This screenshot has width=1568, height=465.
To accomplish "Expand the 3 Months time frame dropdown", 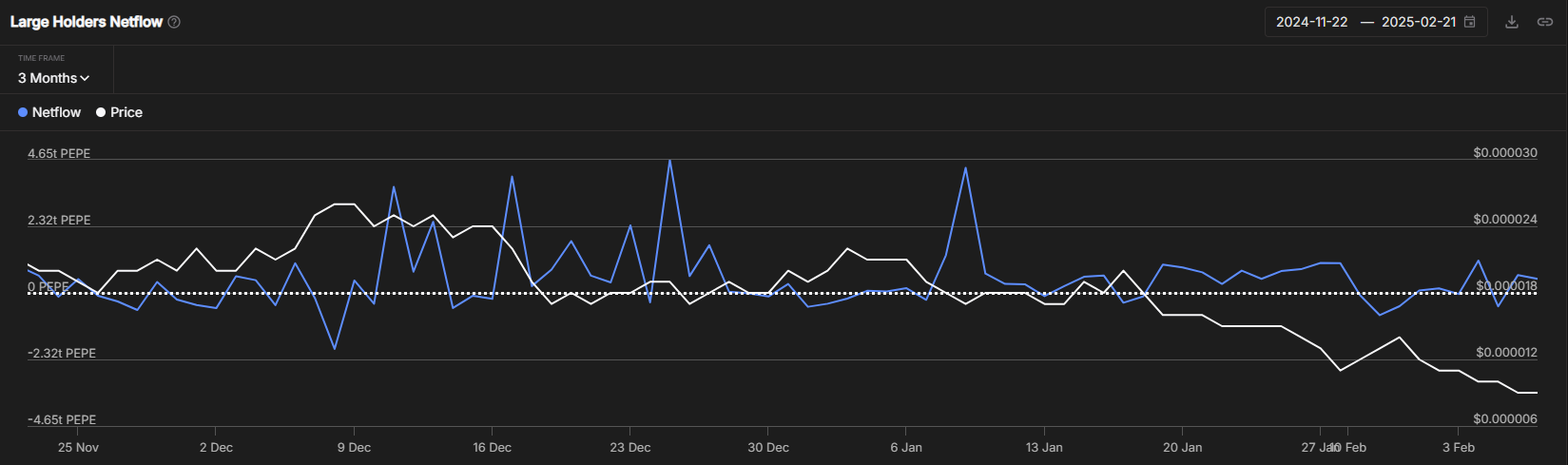I will [53, 78].
